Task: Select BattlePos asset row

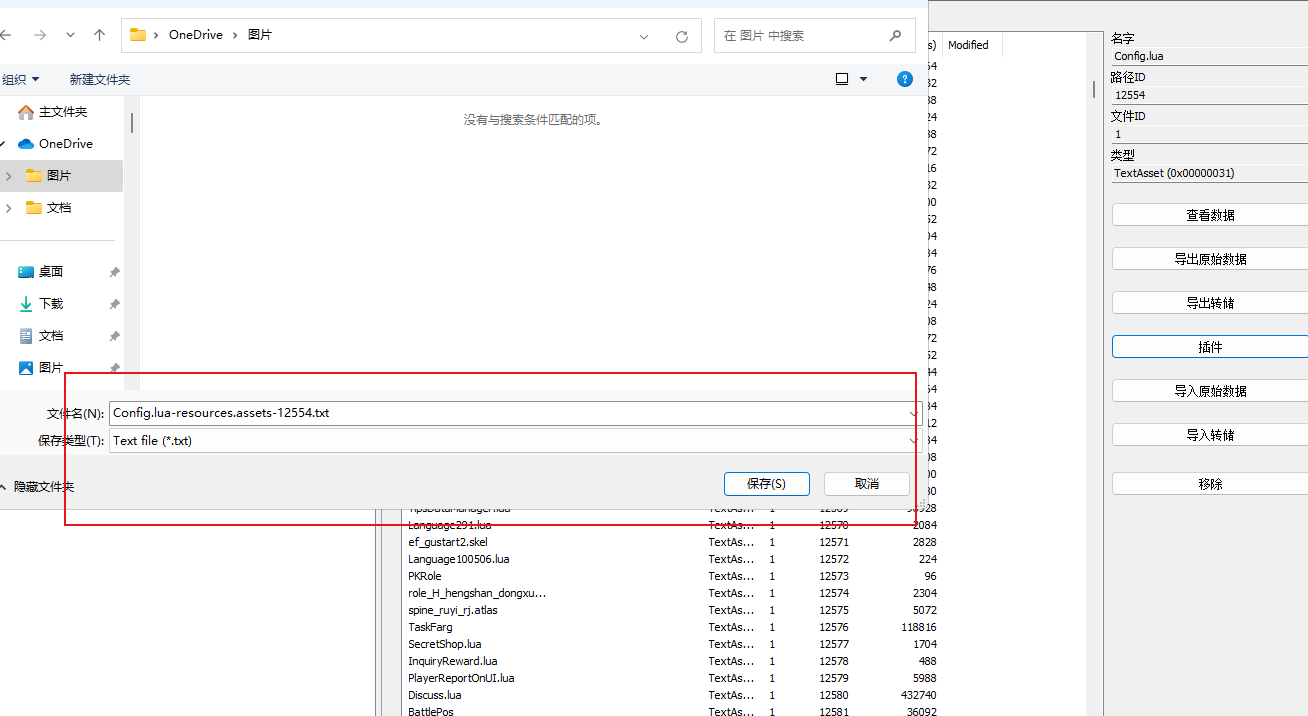Action: click(x=671, y=711)
